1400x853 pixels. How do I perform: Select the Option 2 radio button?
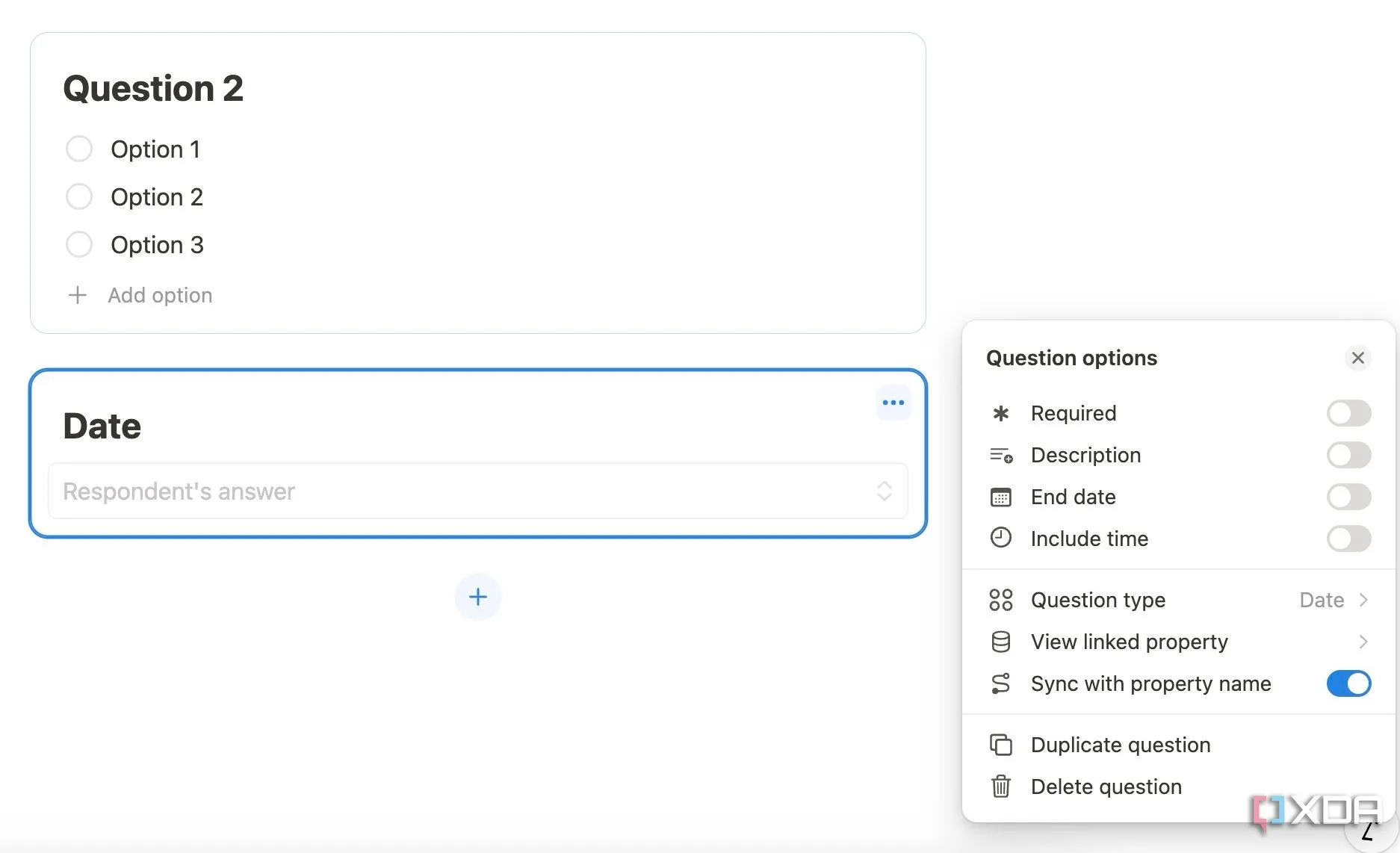[x=79, y=196]
